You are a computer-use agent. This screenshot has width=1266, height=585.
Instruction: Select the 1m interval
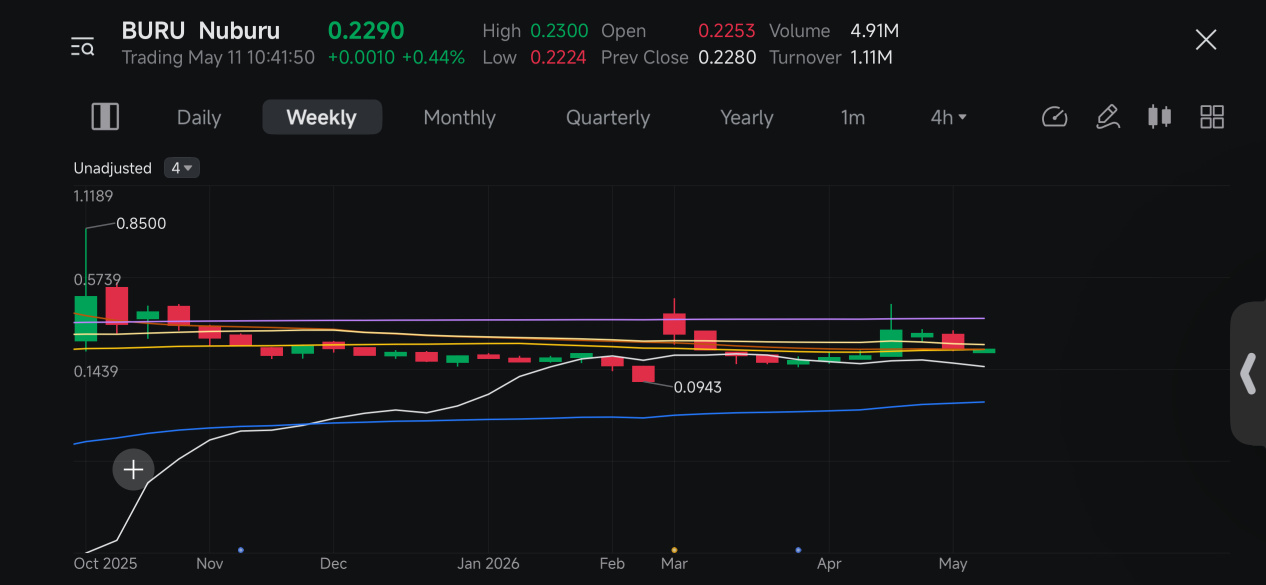click(x=853, y=117)
